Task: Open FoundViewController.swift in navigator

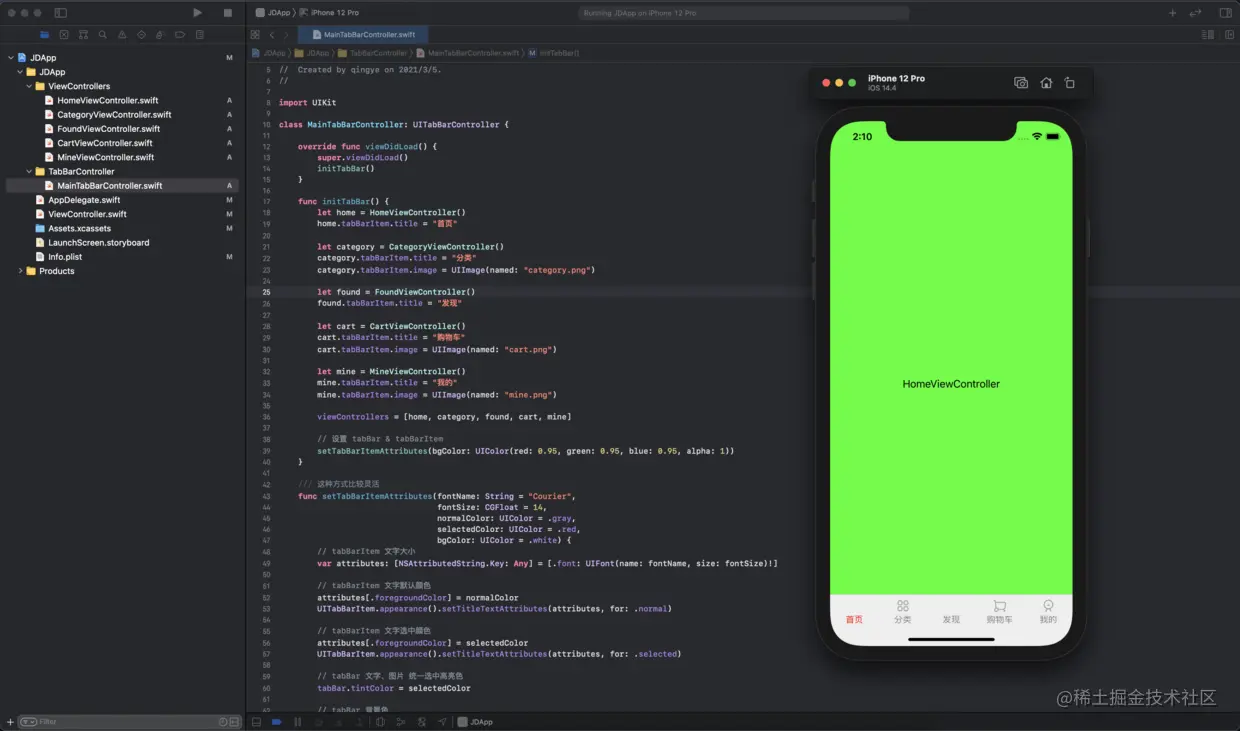Action: click(x=108, y=129)
